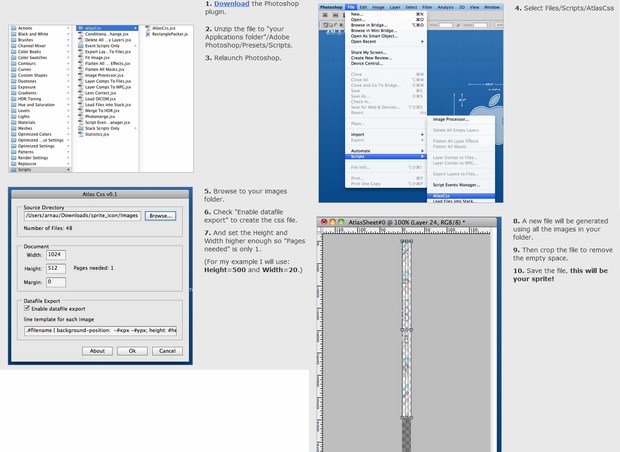The image size is (620, 452).
Task: Expand the Event Scripts Only arrow
Action: click(x=136, y=46)
